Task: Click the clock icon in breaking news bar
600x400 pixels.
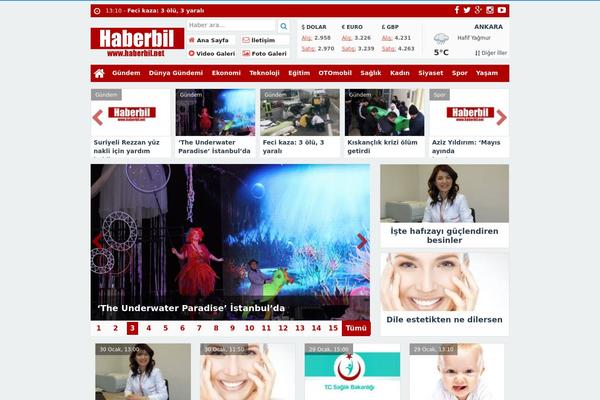Action: click(97, 11)
